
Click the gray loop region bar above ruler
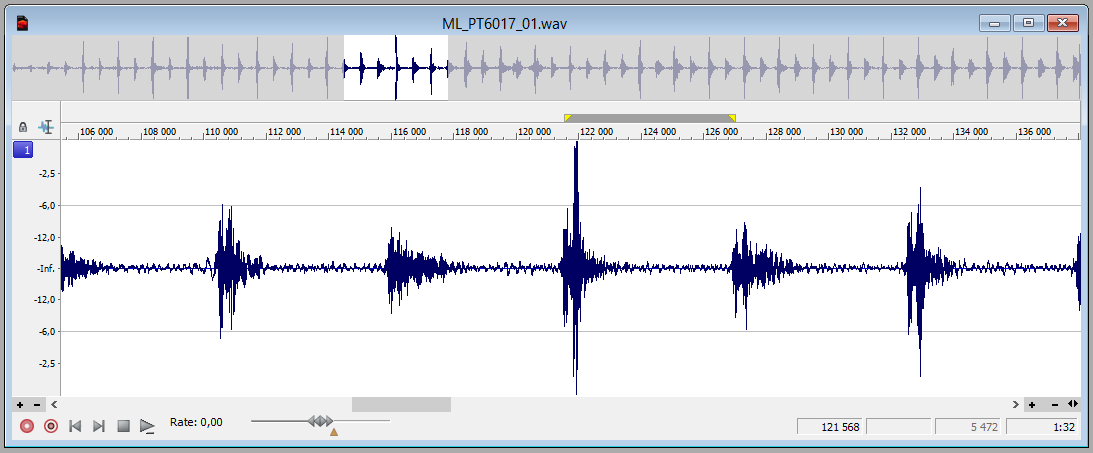point(649,118)
